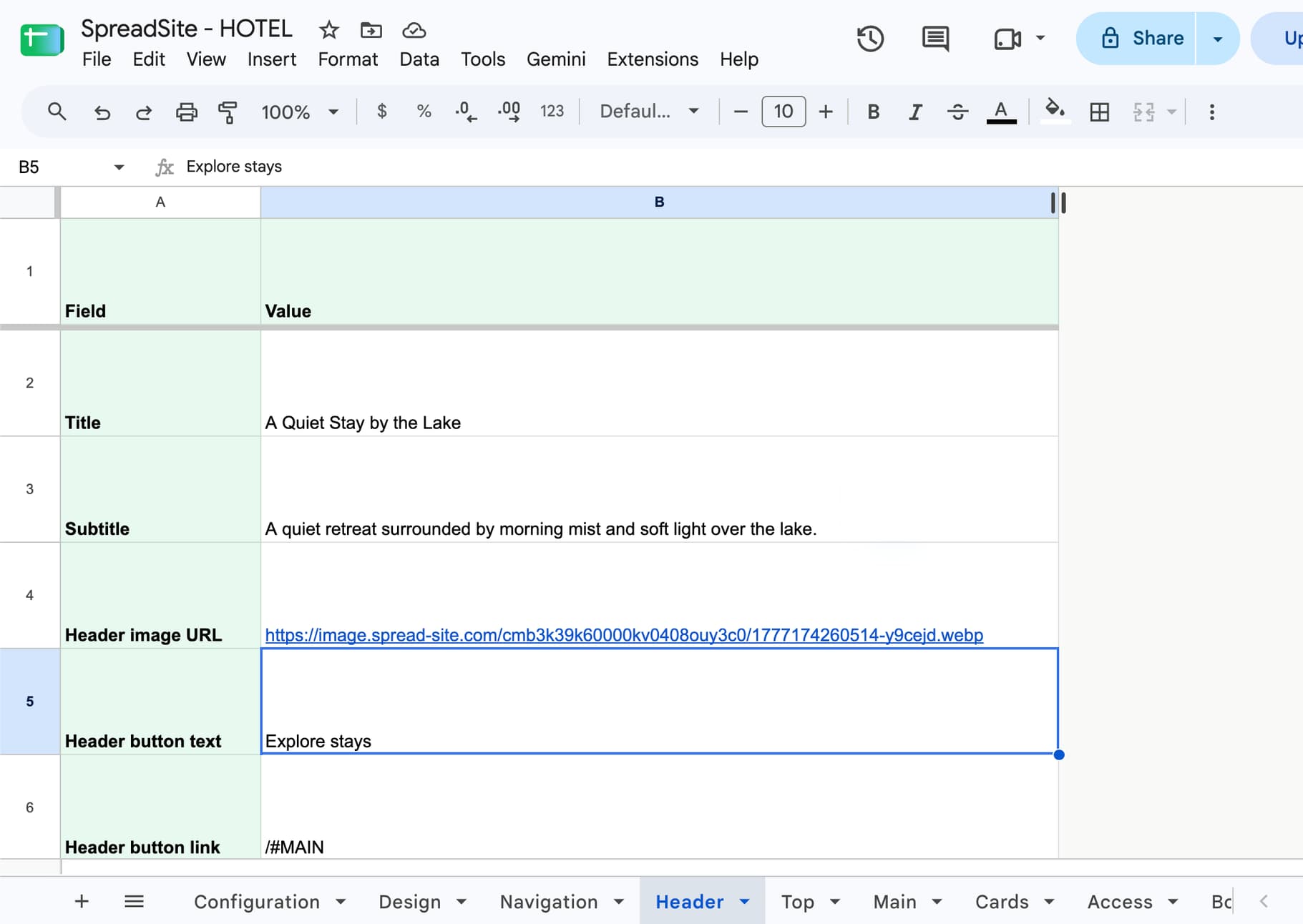The image size is (1303, 924).
Task: Toggle bold formatting
Action: 873,112
